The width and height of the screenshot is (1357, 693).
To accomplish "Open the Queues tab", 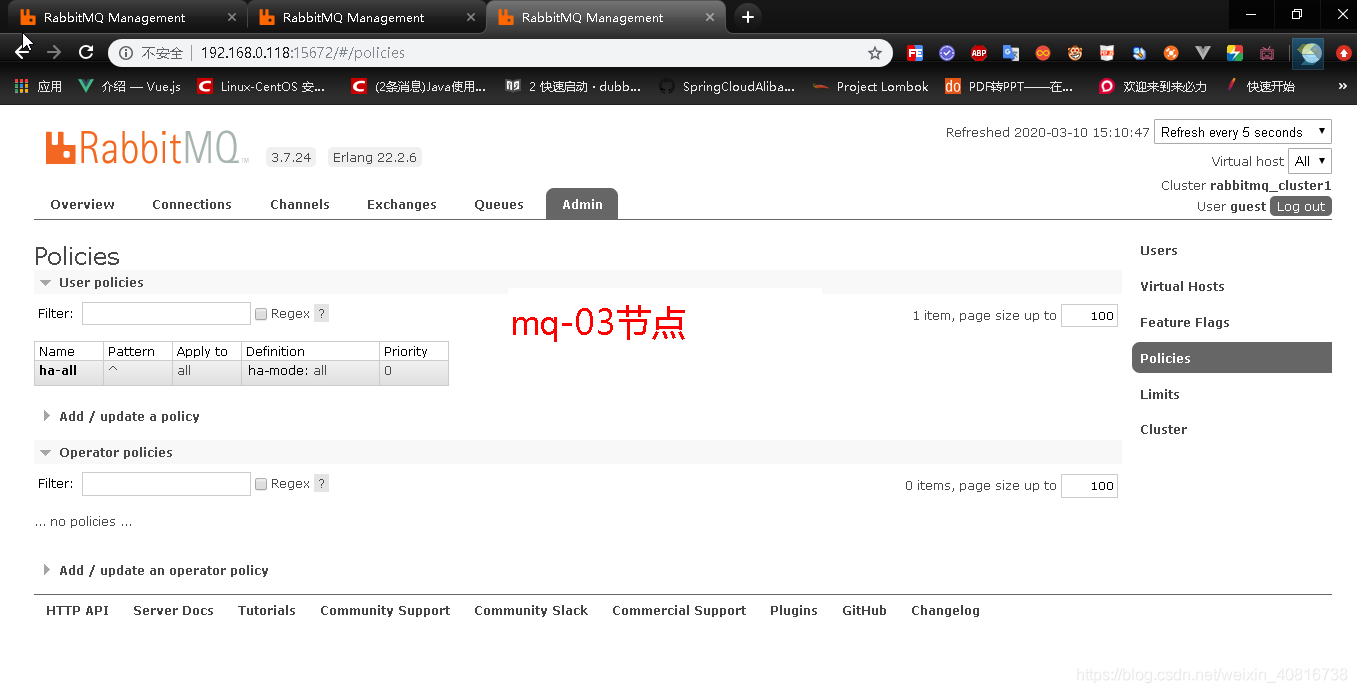I will (499, 204).
